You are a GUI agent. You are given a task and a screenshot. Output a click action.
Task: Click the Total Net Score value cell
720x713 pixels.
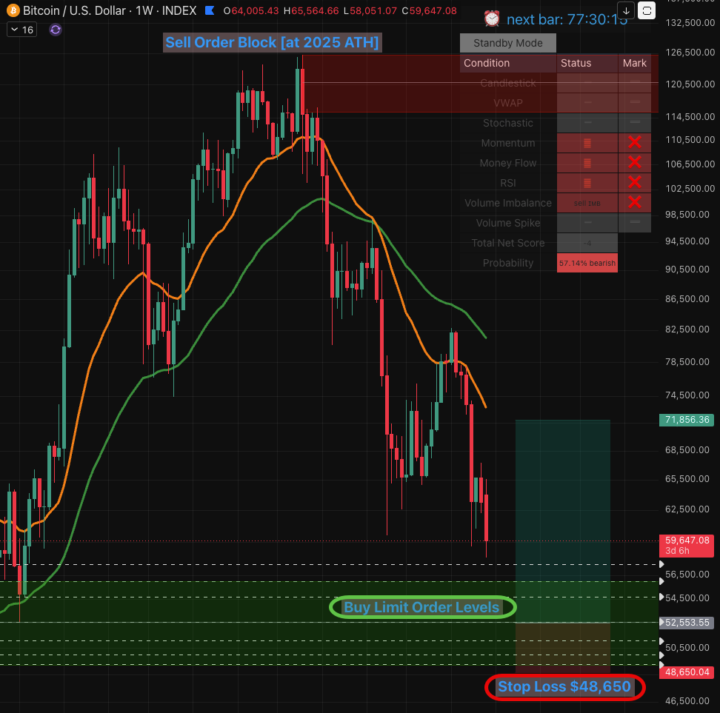587,243
